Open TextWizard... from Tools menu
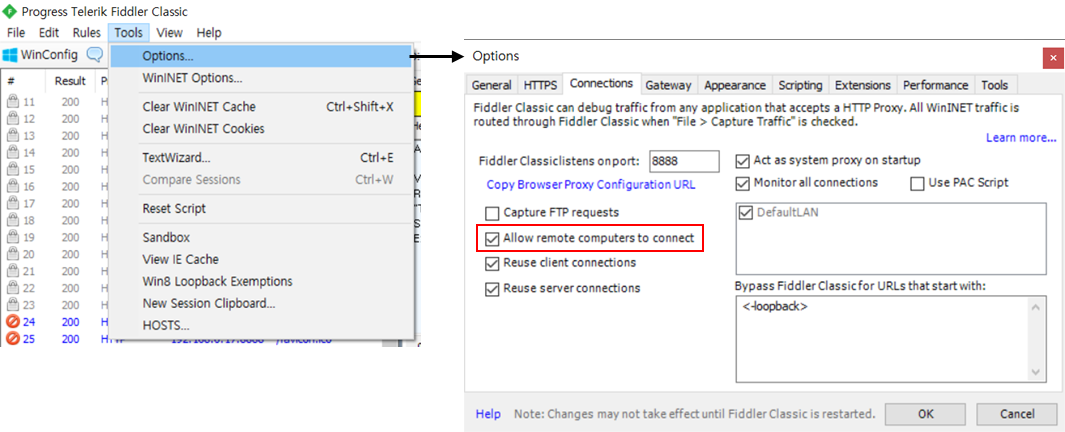Viewport: 1065px width, 432px height. point(261,158)
